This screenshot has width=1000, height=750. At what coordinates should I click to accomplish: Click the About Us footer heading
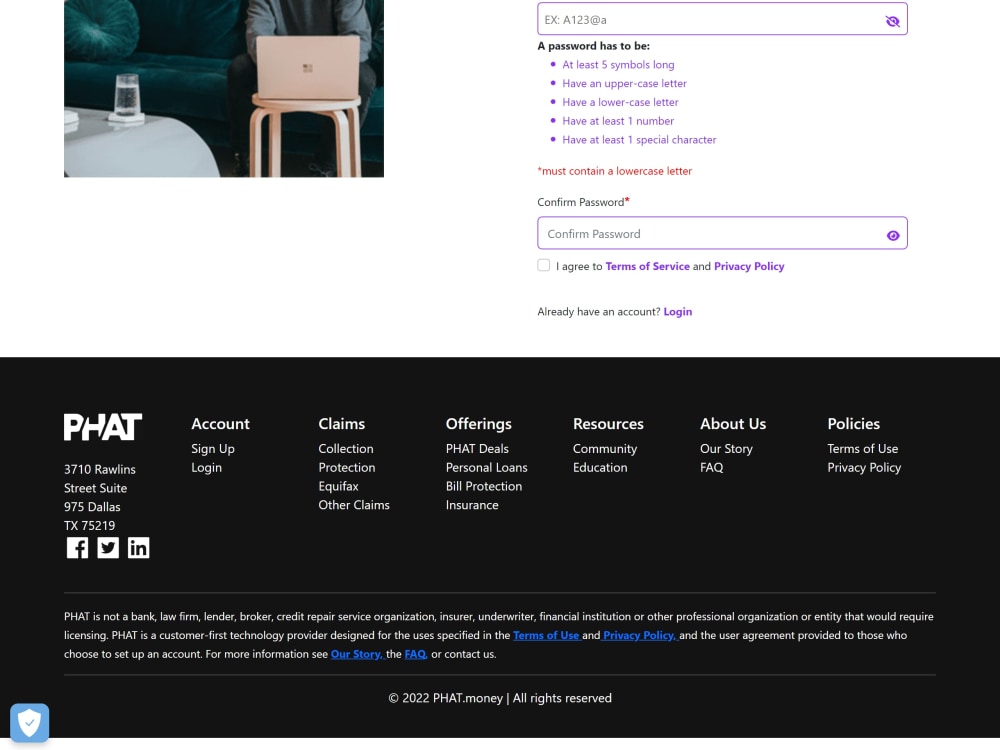click(x=733, y=424)
